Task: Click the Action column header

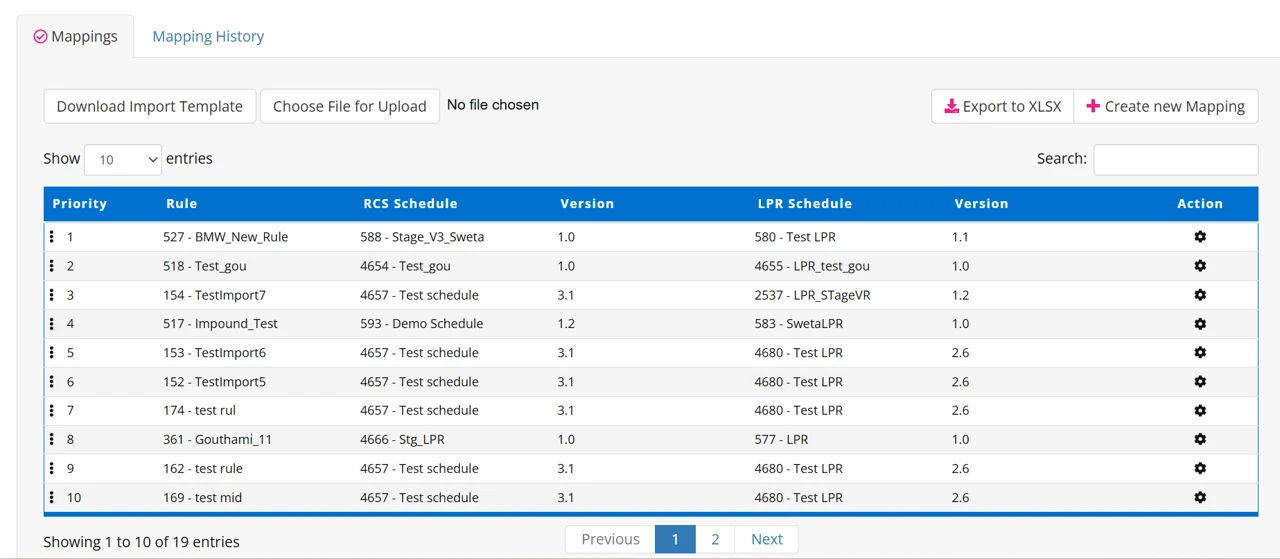Action: [x=1200, y=203]
